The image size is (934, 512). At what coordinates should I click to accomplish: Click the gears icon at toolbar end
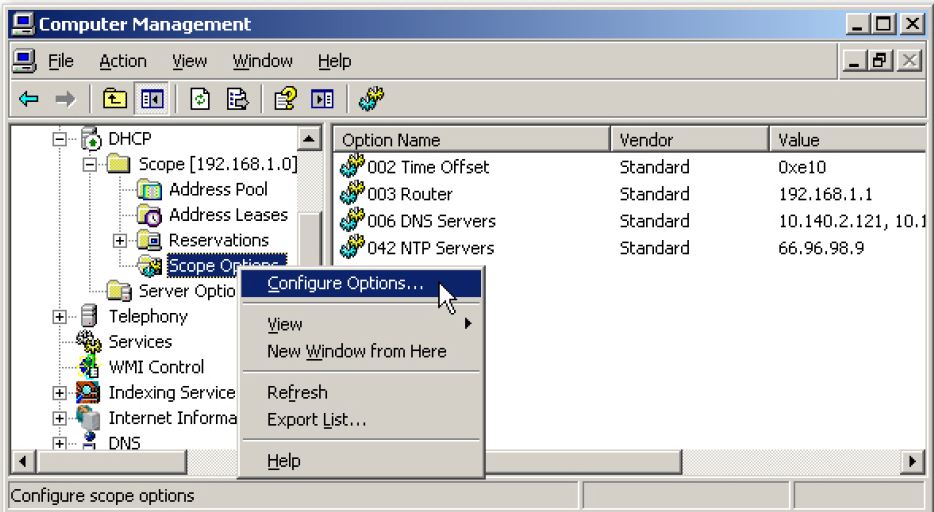[x=371, y=98]
